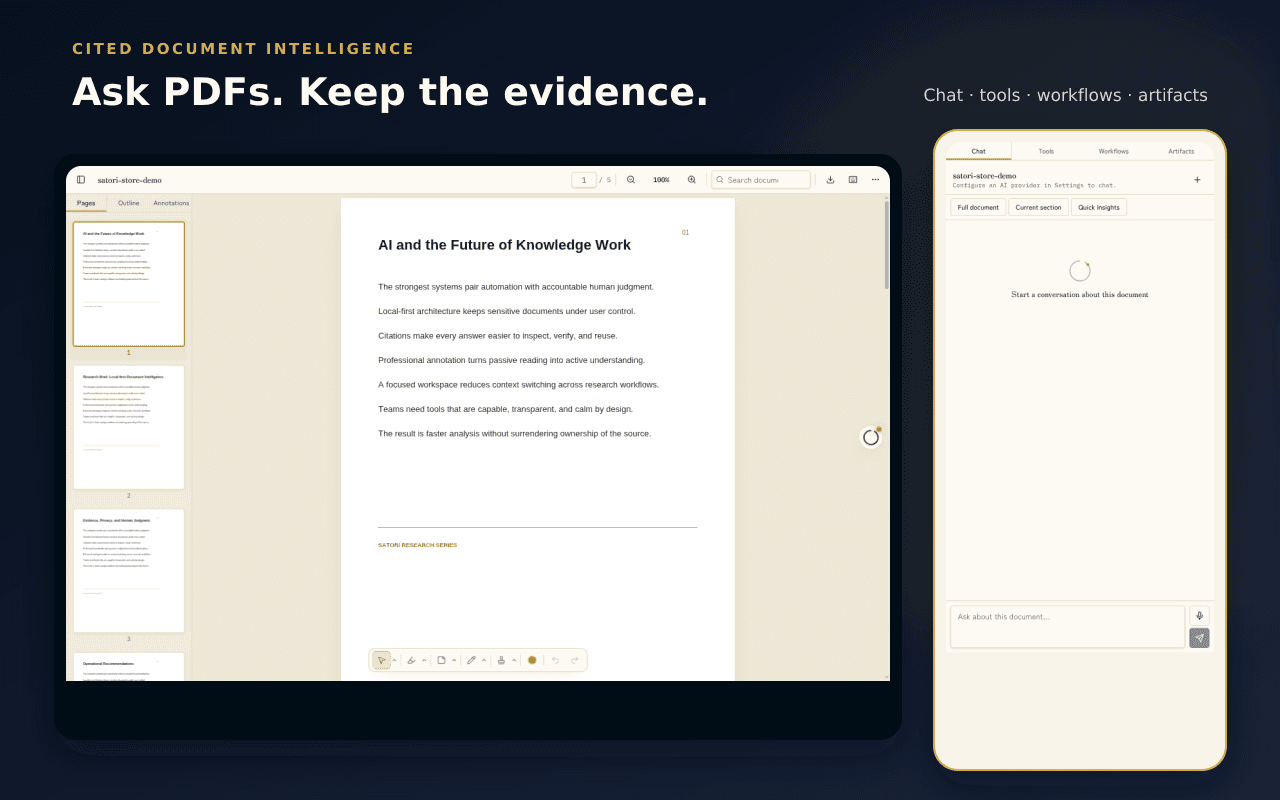Switch to the Pages sidebar tab

point(86,203)
